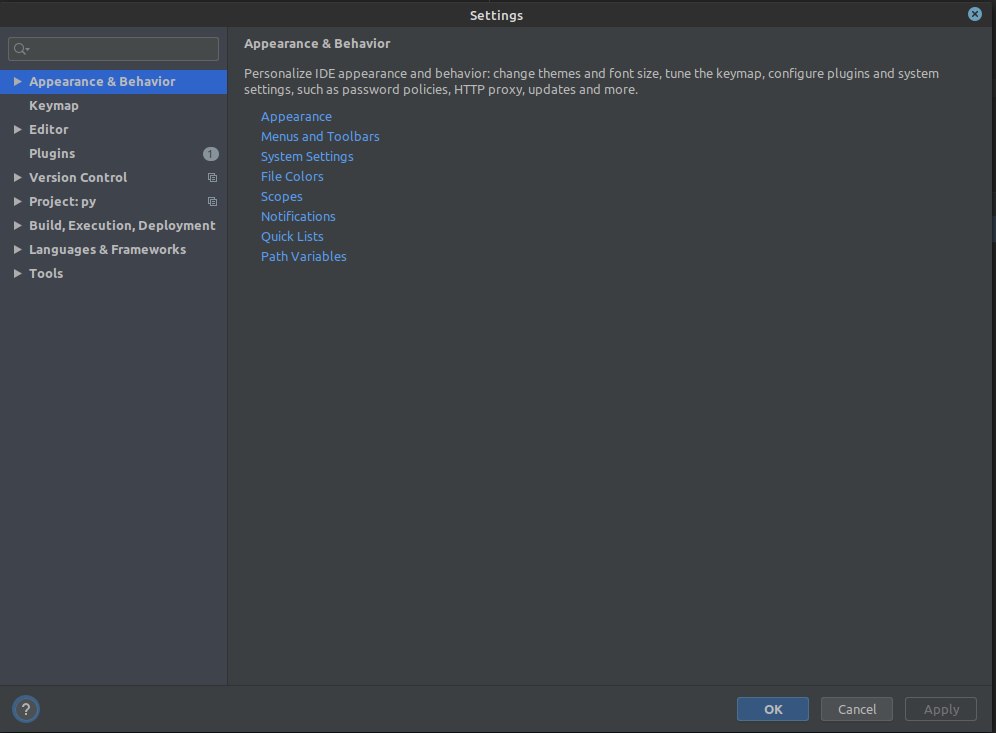Select Version Control in the settings tree
996x733 pixels.
113,177
